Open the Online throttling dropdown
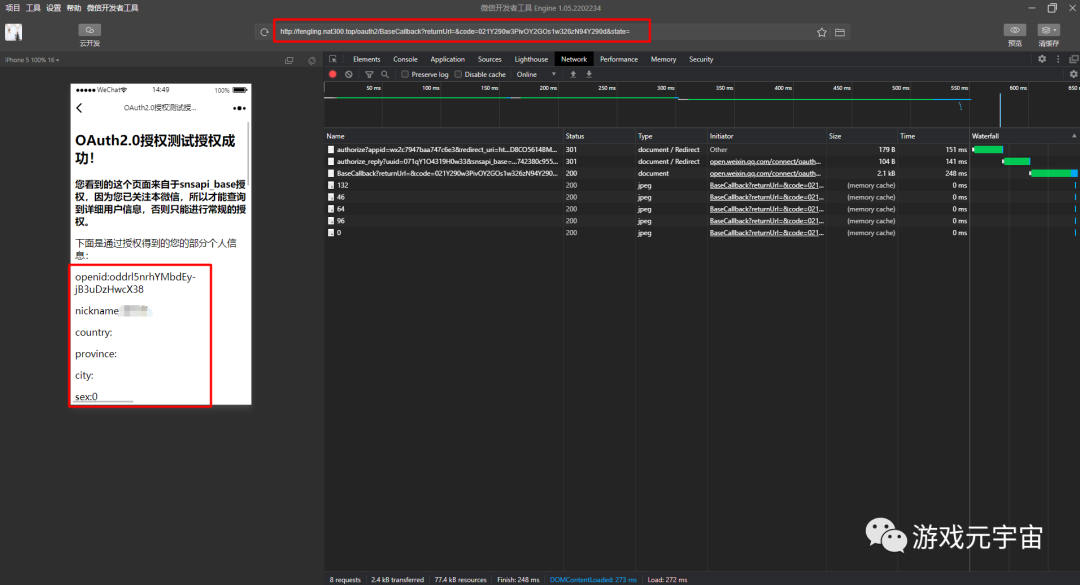The image size is (1080, 585). click(x=536, y=74)
